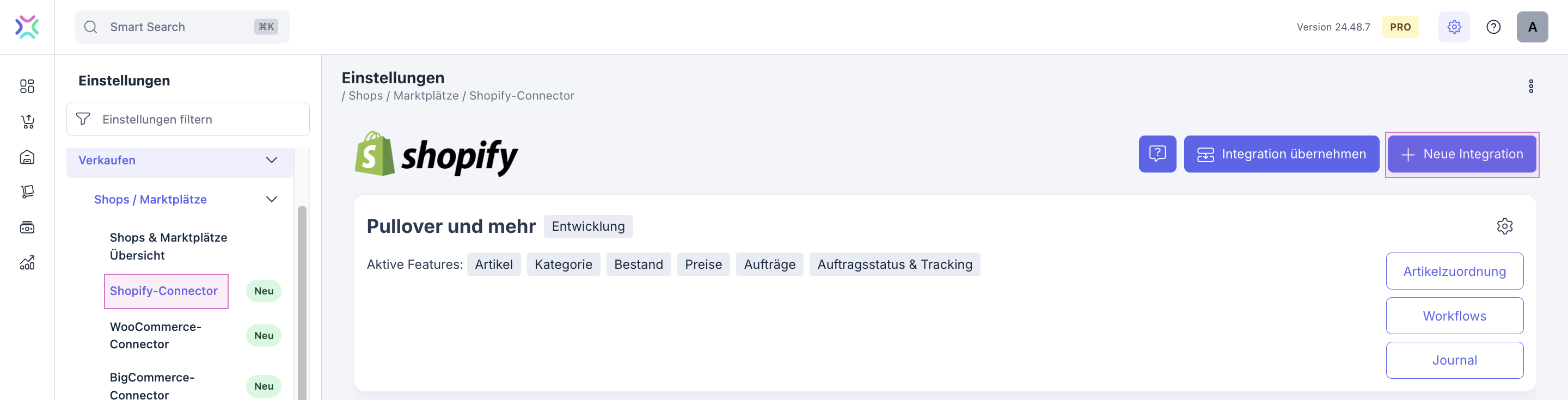
Task: Click Integration übernehmen button
Action: pos(1281,155)
